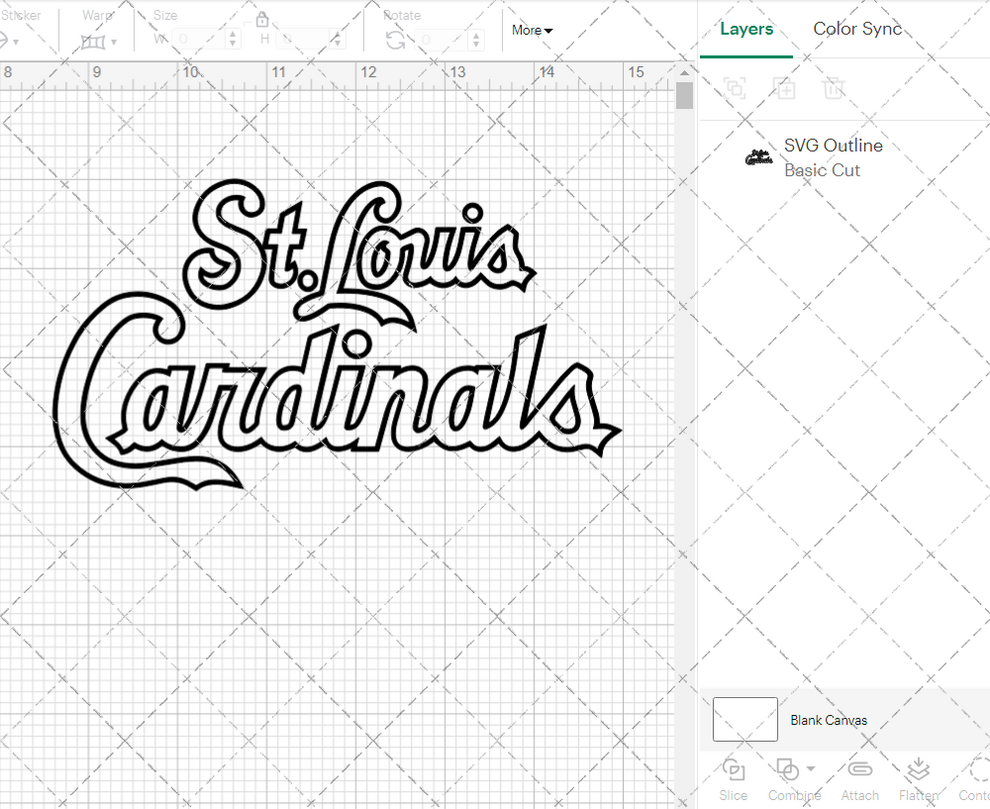990x809 pixels.
Task: Apply the Flatten tool
Action: [917, 778]
